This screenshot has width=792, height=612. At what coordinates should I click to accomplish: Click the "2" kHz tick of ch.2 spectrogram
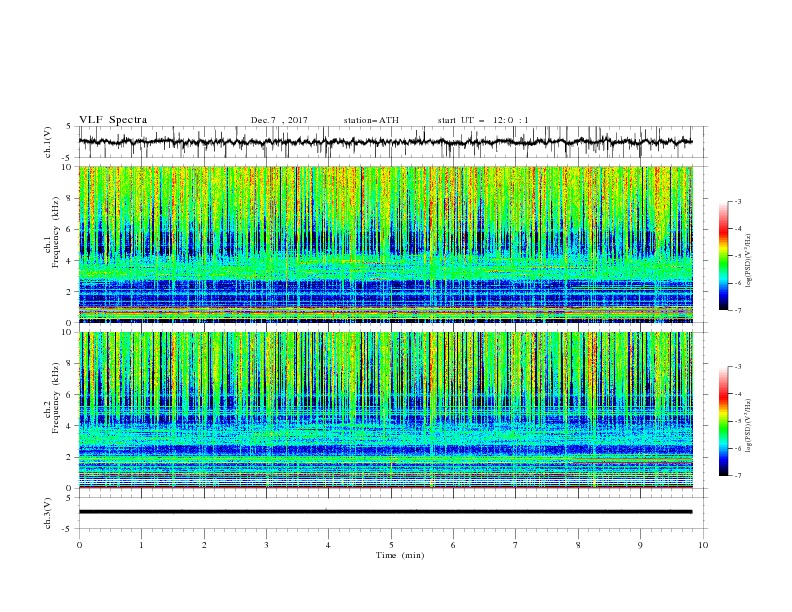69,457
